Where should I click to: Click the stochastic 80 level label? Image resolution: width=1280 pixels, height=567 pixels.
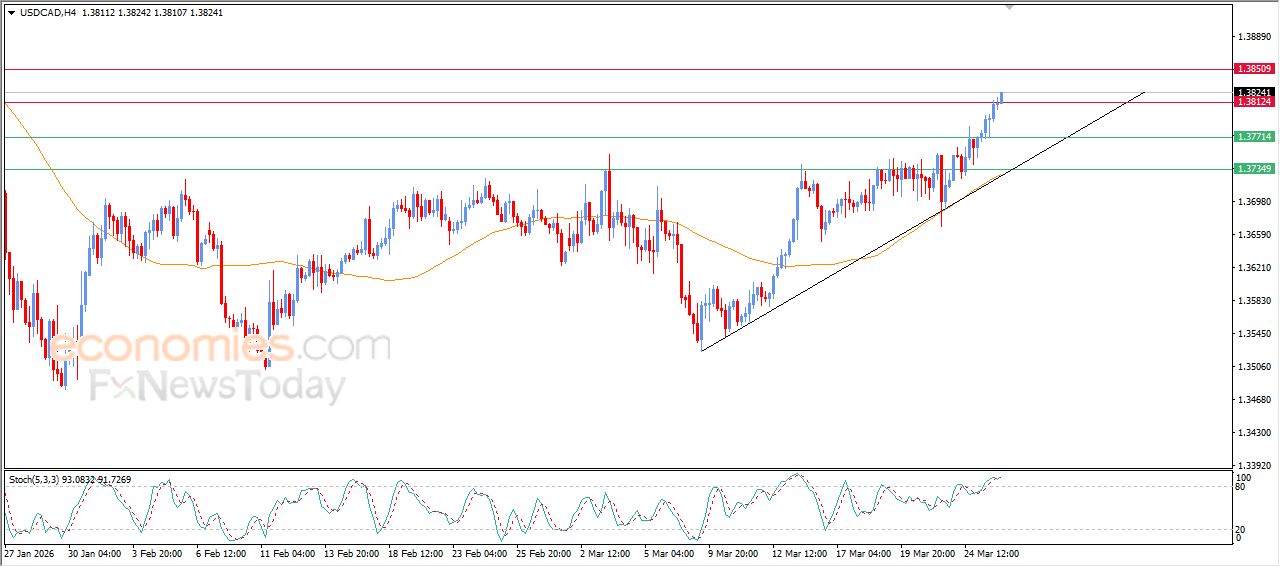[x=1239, y=487]
